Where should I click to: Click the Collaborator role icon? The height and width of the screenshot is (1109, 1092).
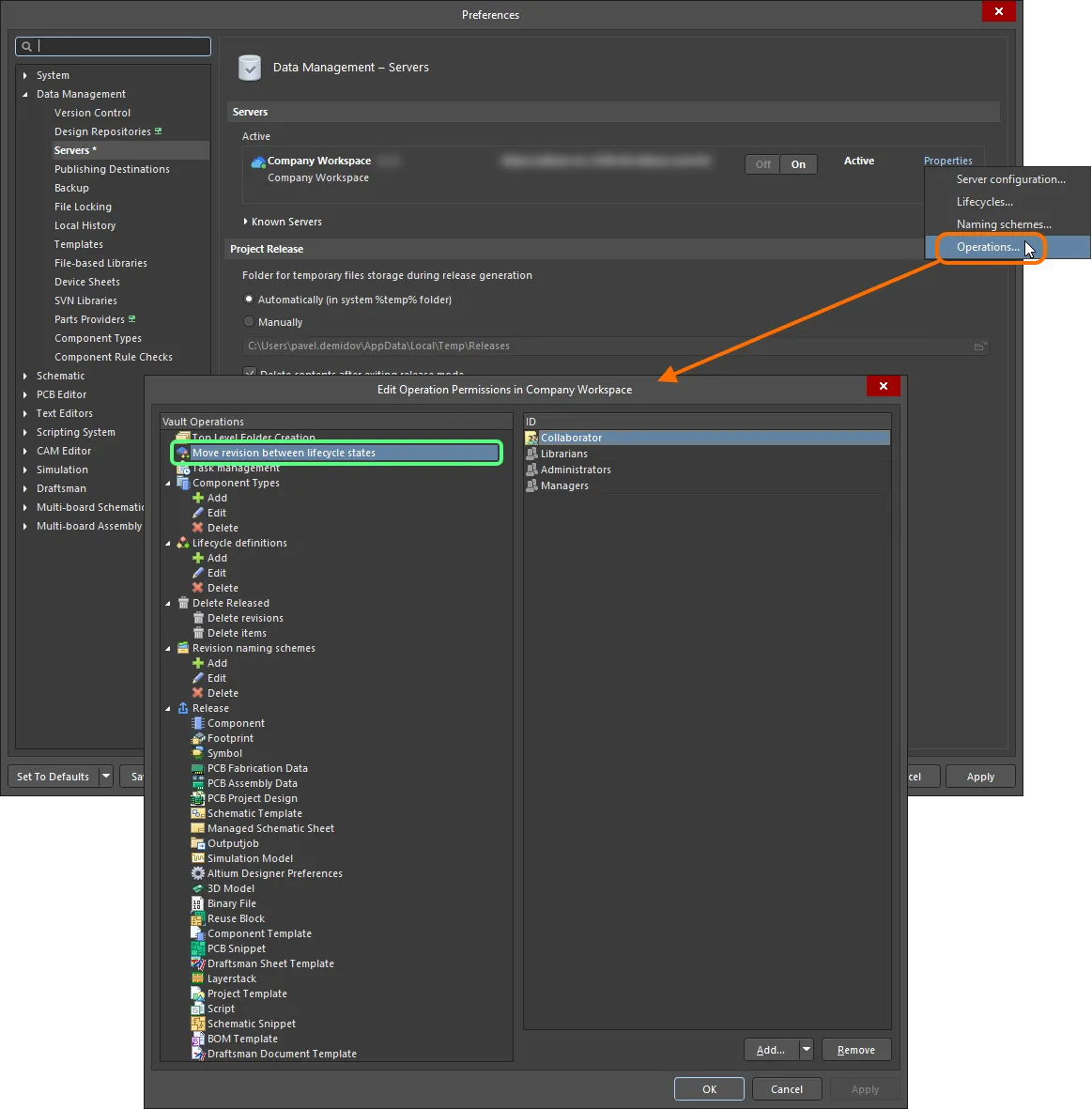(x=531, y=438)
